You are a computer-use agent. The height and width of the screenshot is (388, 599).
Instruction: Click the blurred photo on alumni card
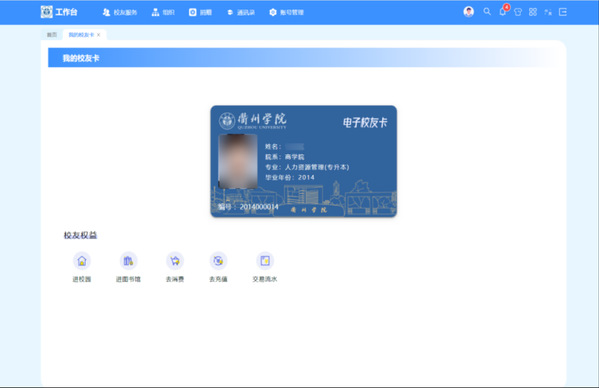(x=238, y=161)
